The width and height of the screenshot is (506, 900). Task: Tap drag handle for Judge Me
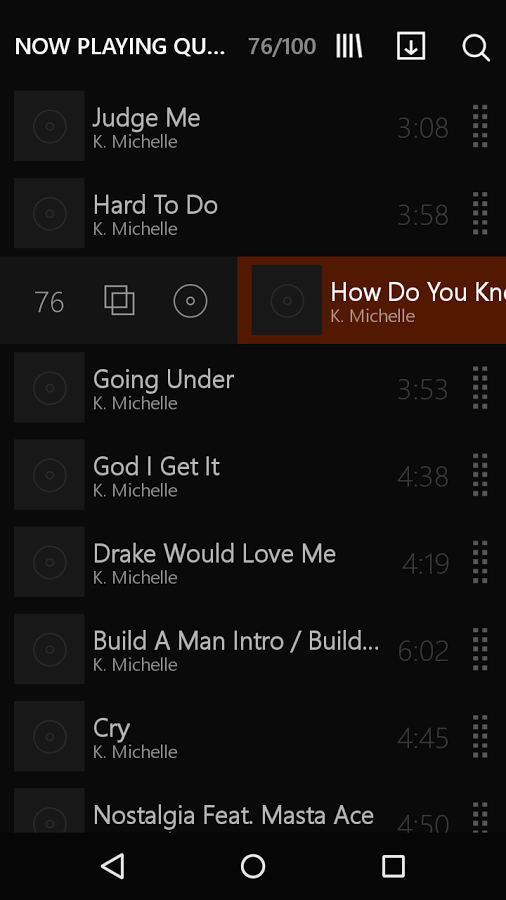click(480, 126)
